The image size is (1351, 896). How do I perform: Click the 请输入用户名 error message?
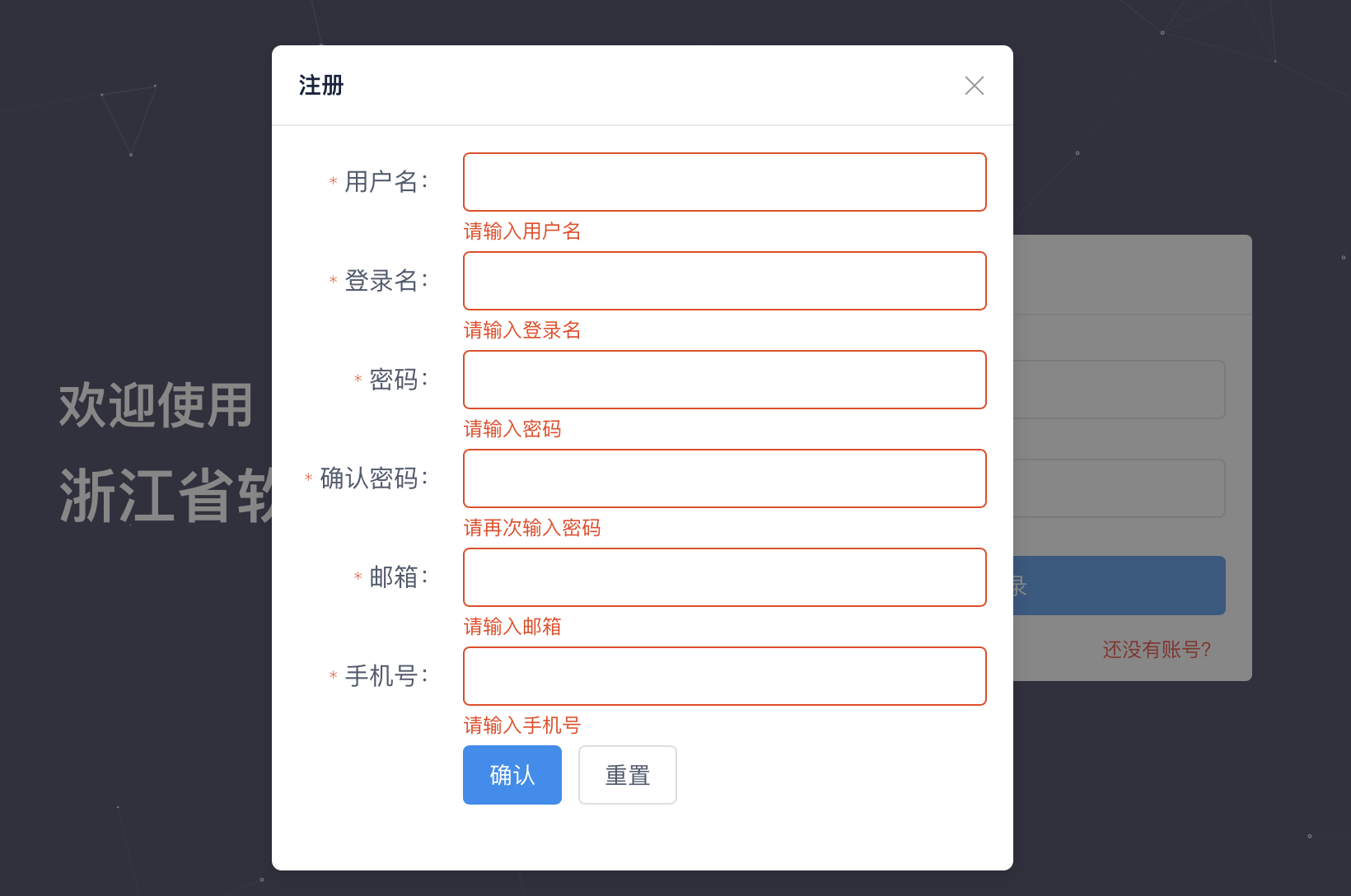(x=522, y=231)
